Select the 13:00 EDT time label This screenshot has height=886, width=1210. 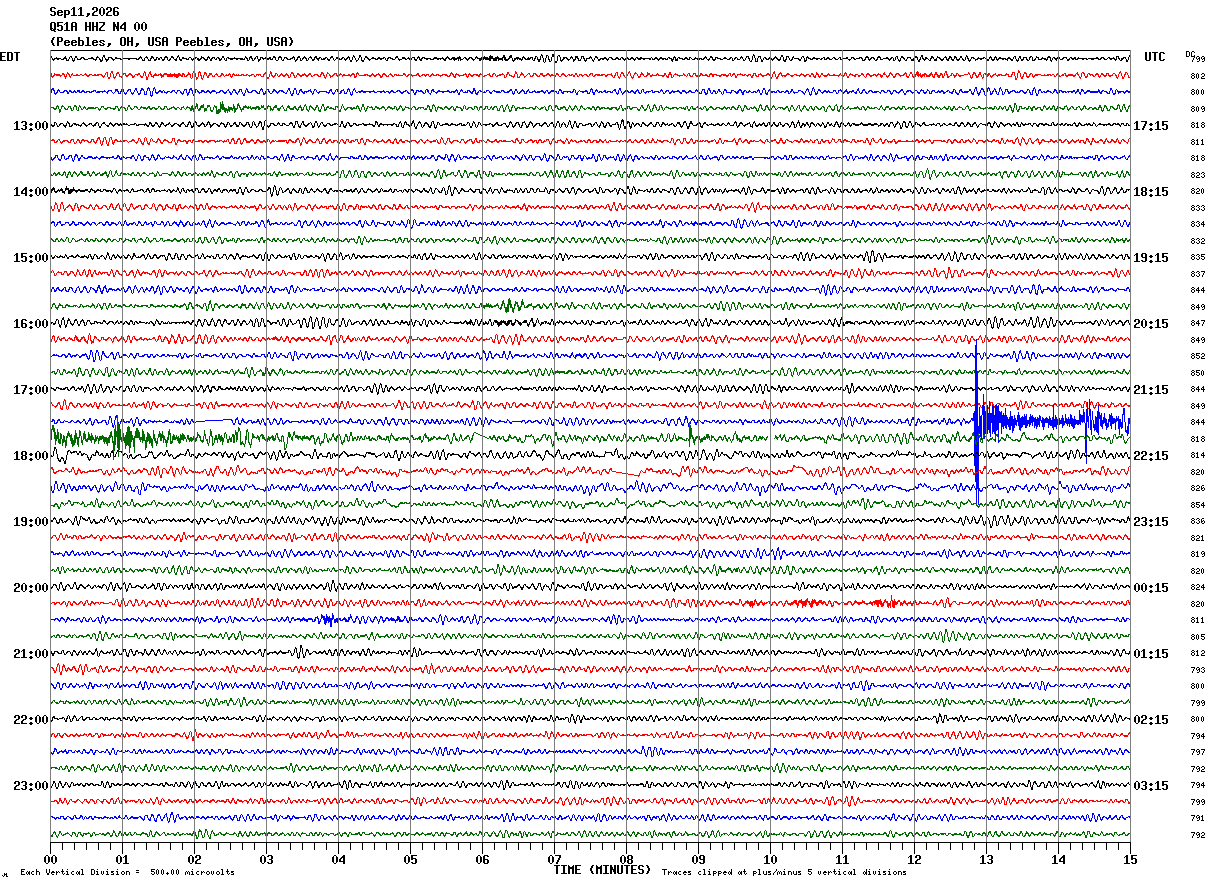[31, 126]
